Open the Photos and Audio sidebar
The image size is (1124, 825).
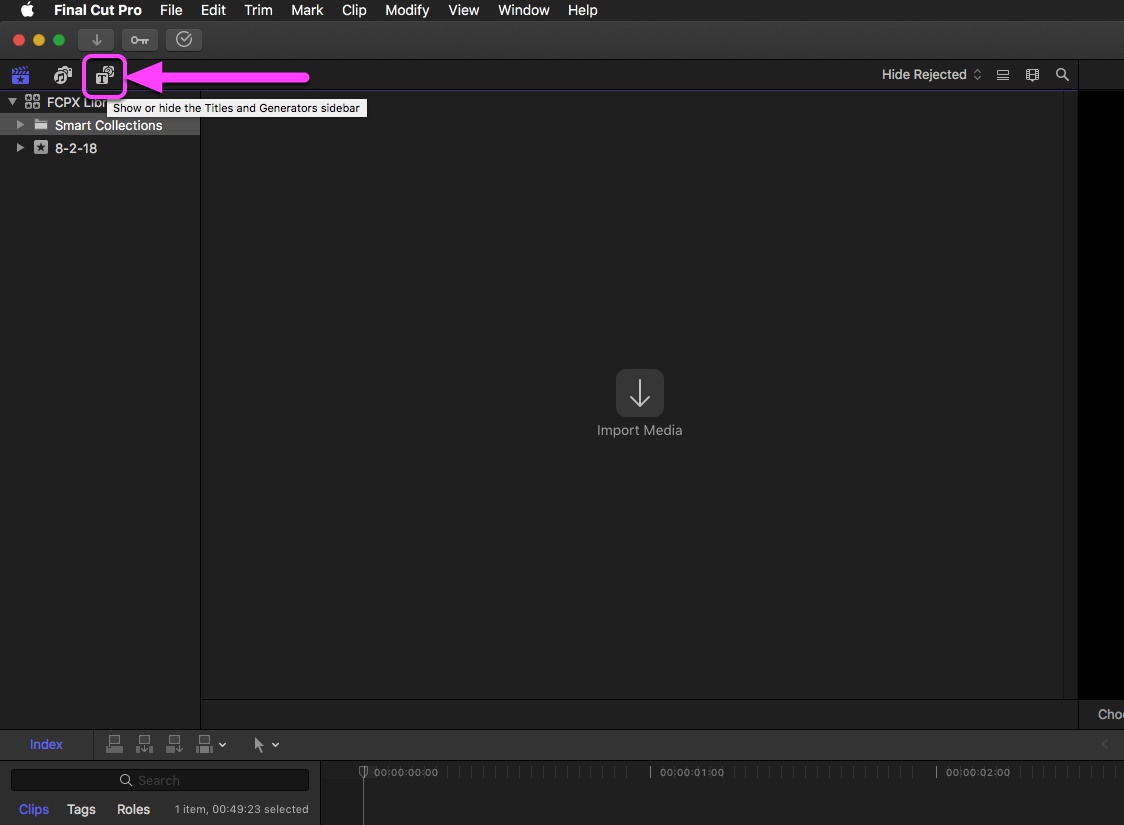(62, 75)
